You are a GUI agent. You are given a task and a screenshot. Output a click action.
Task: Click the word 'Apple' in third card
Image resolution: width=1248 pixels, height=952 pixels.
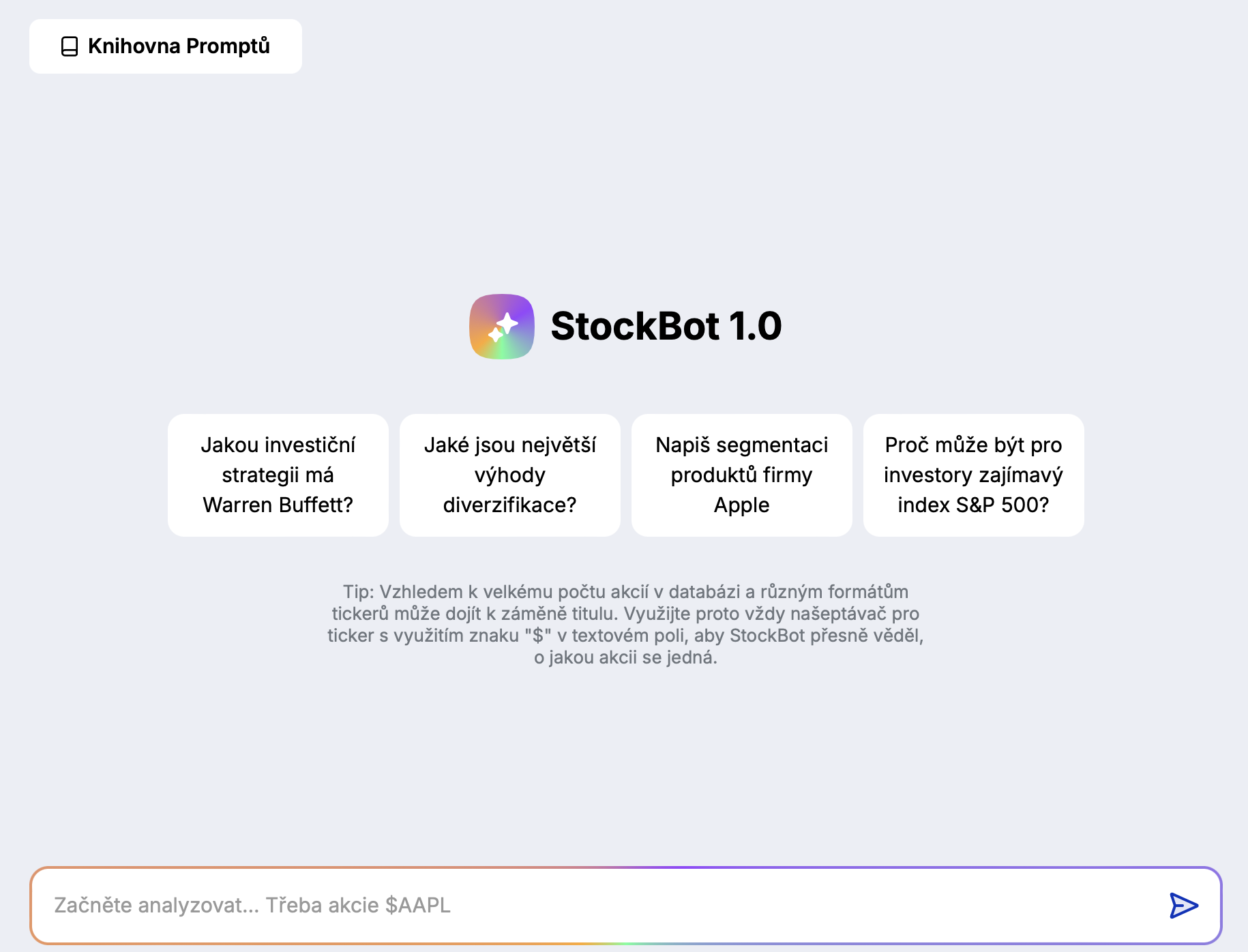click(x=742, y=505)
